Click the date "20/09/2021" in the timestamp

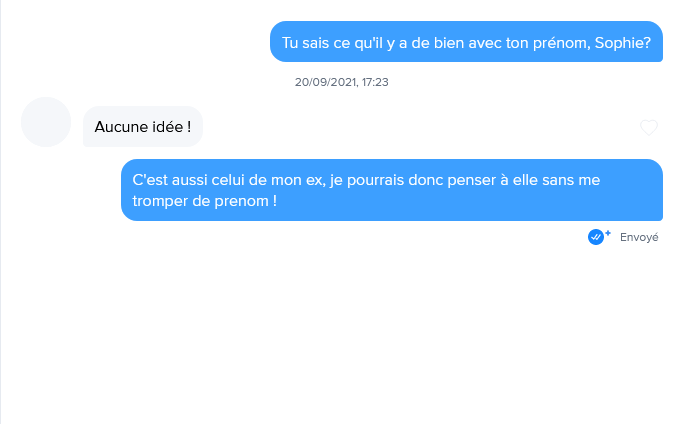point(325,82)
